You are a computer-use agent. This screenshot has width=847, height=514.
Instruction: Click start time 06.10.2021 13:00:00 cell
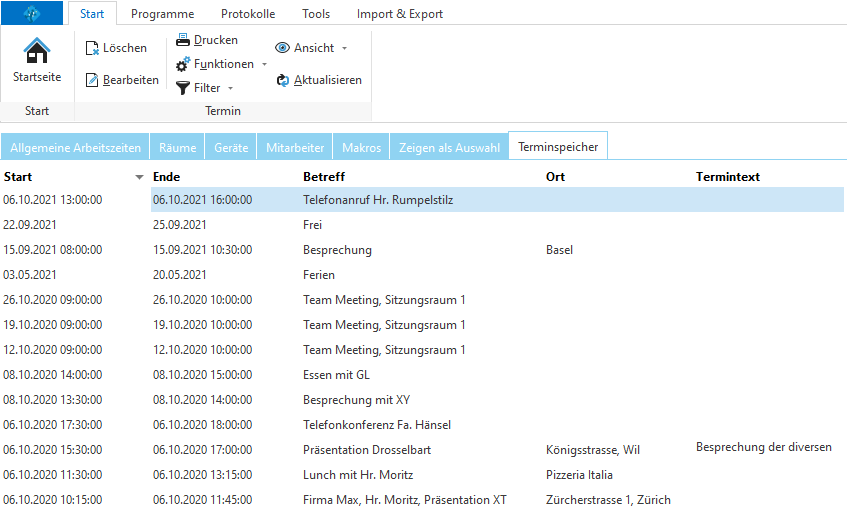point(52,200)
